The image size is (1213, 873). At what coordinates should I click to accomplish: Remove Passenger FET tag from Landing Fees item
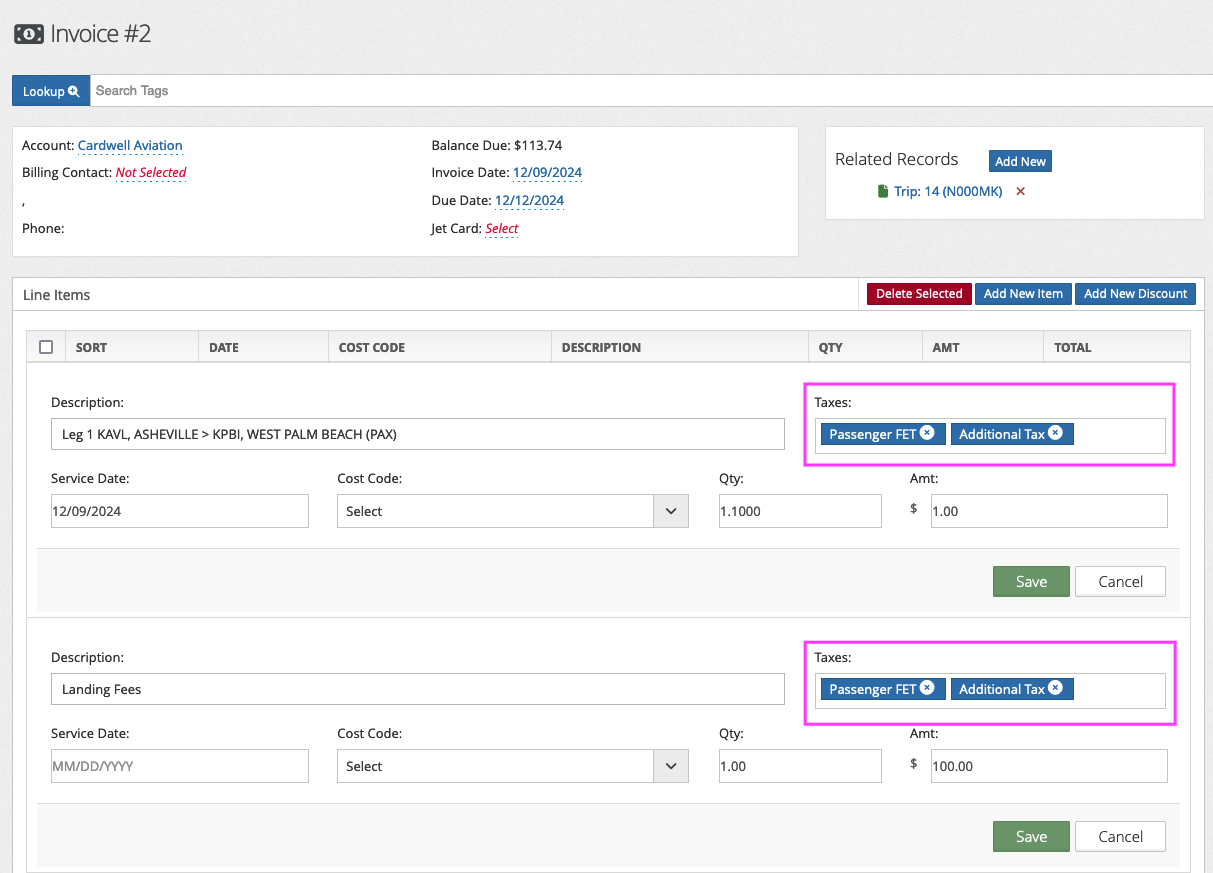click(927, 688)
